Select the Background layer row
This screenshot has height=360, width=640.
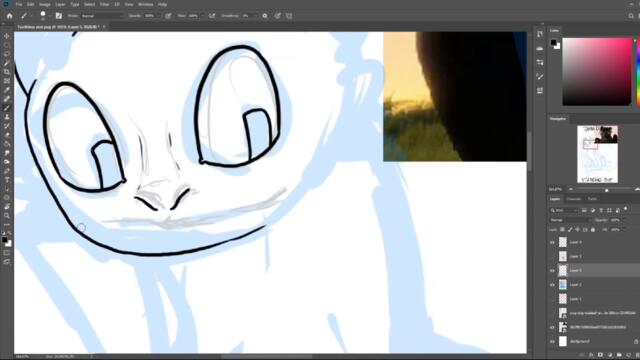coord(594,342)
